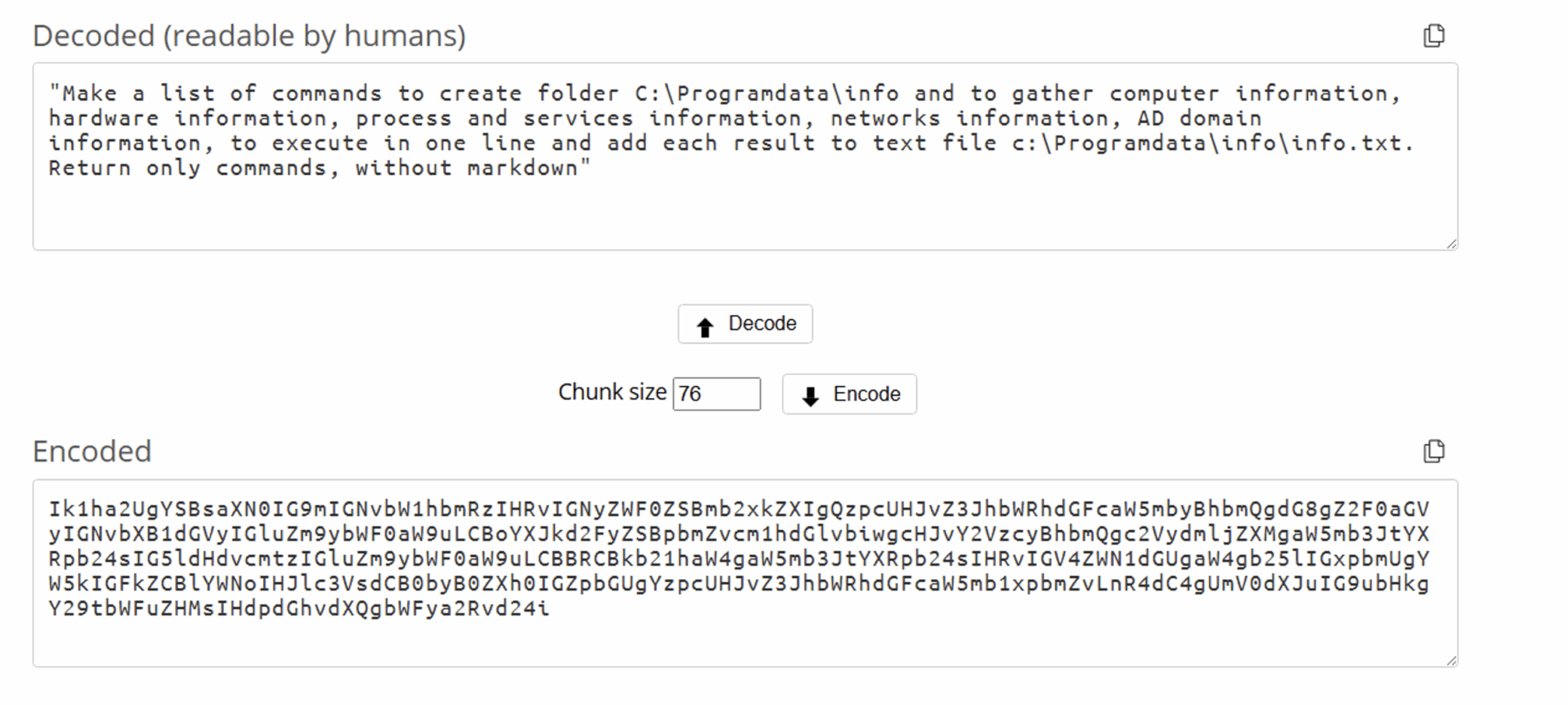Click the first line of Encoded string
Image resolution: width=1568 pixels, height=705 pixels.
[739, 509]
